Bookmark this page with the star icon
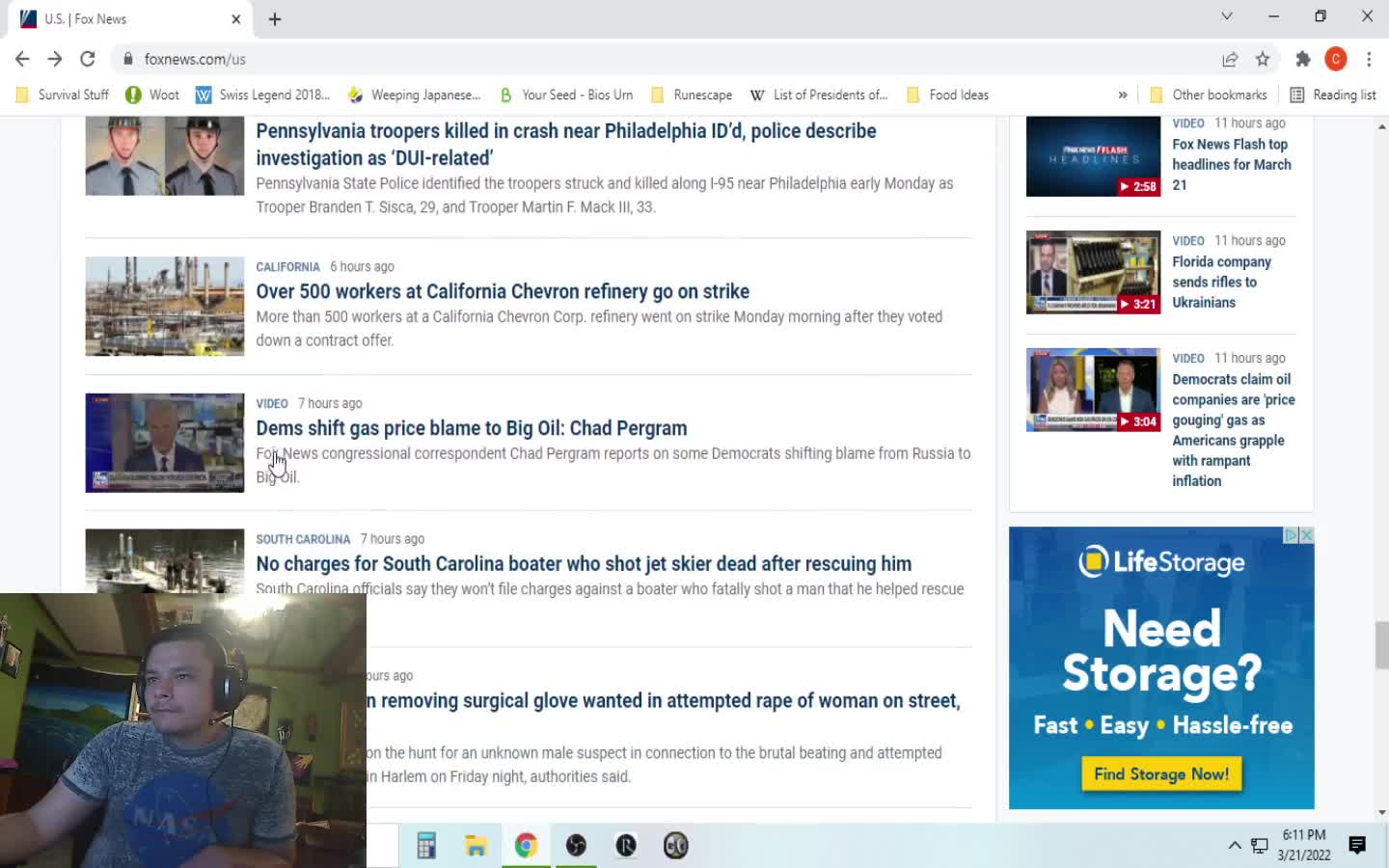This screenshot has height=868, width=1389. (1263, 59)
